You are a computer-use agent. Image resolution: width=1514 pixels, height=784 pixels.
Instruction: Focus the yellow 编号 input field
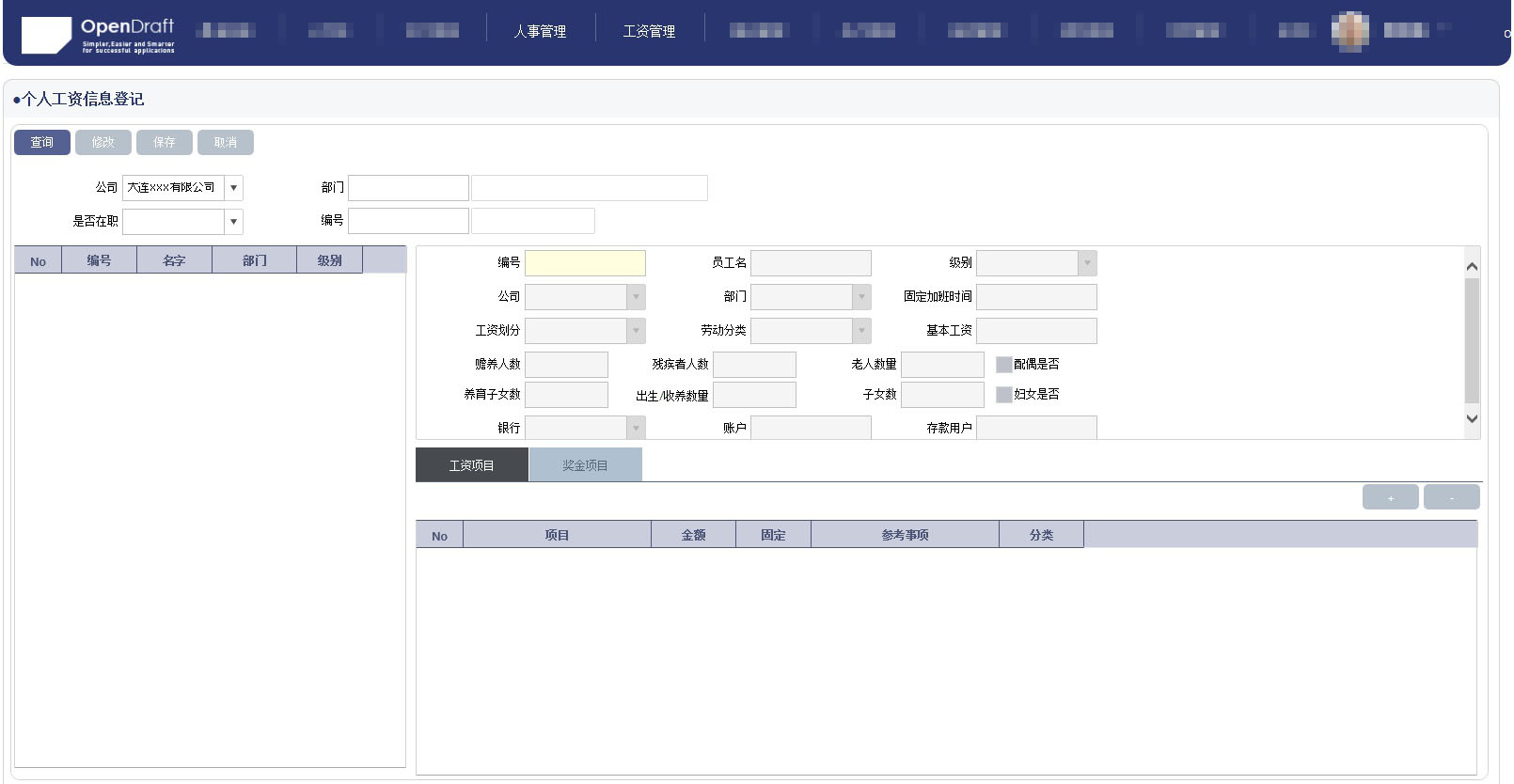tap(585, 263)
